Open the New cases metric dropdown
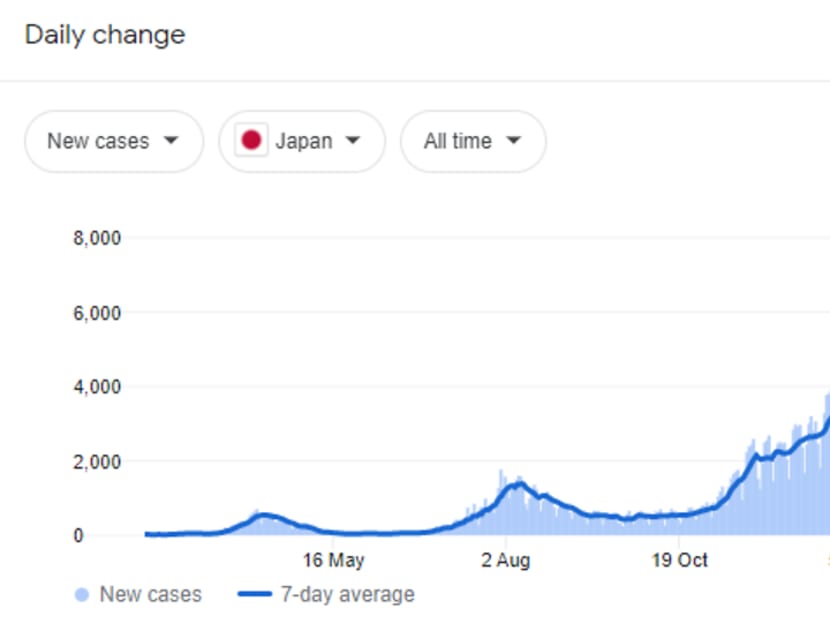This screenshot has width=830, height=622. point(113,141)
